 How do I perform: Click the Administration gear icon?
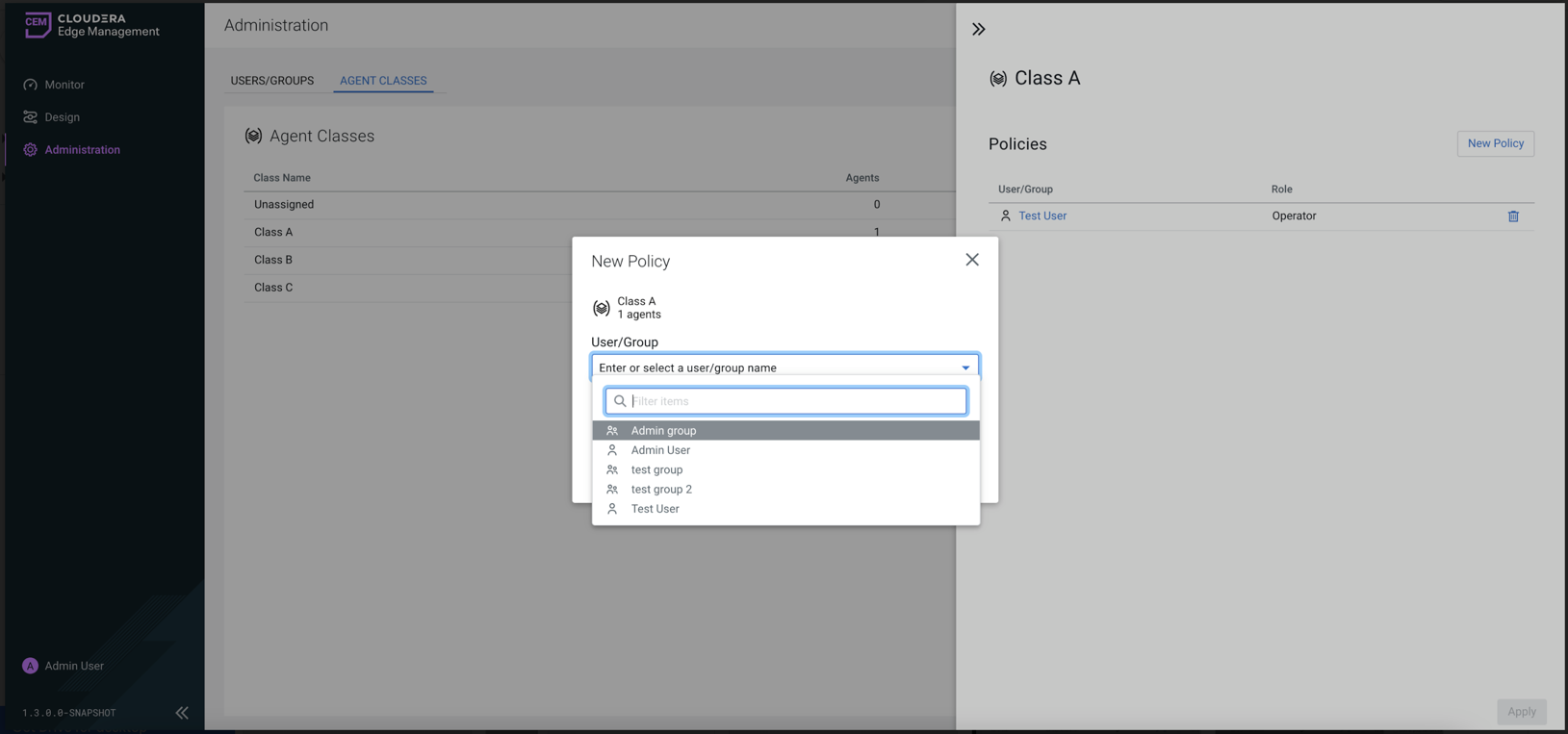tap(31, 150)
